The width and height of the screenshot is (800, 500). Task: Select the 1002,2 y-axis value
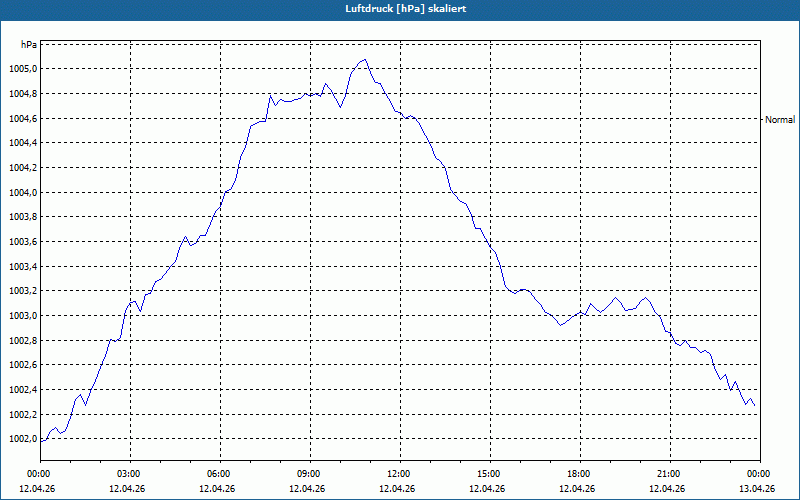pos(23,414)
